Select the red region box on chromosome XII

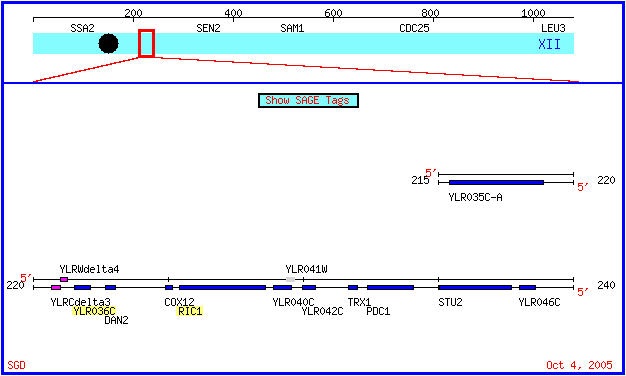(147, 43)
